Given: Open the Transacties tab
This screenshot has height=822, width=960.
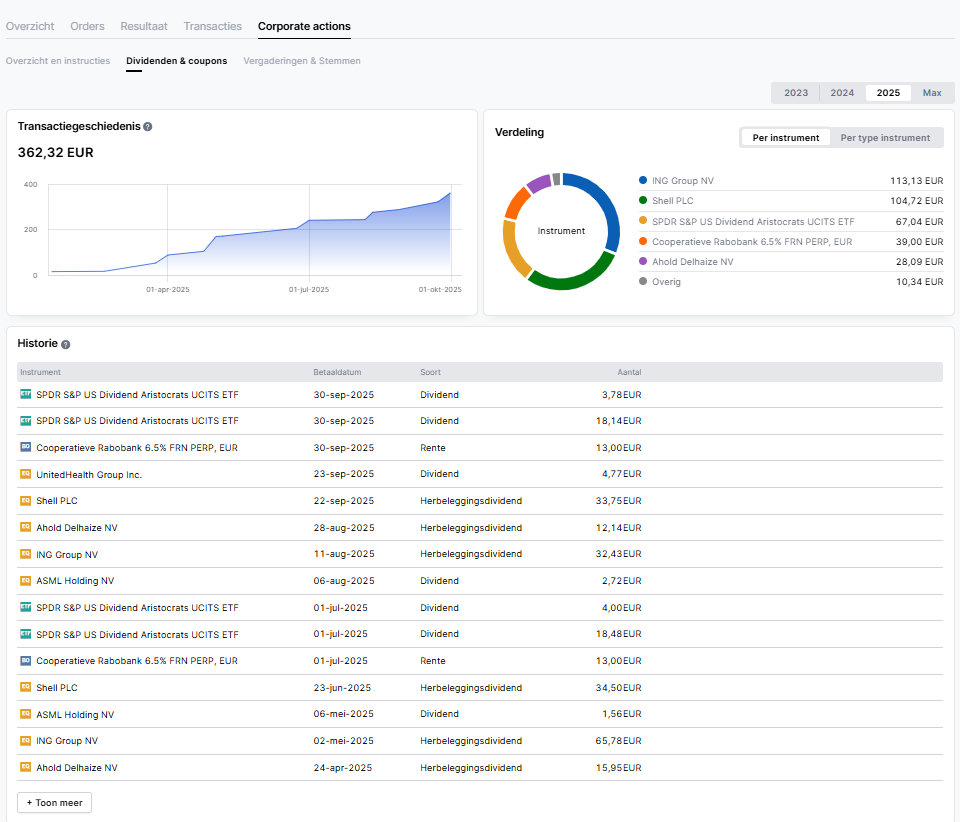Looking at the screenshot, I should tap(212, 26).
